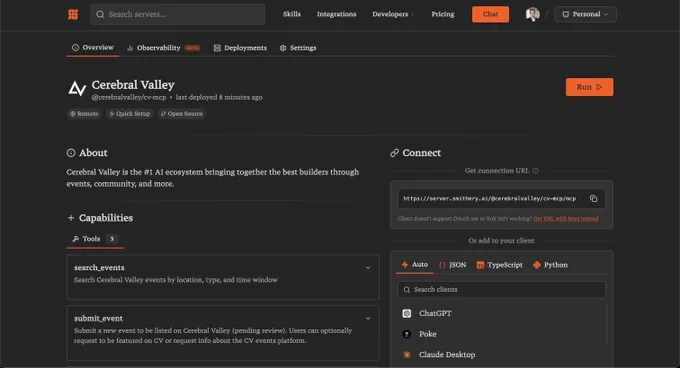Open the Deployments tab

pos(240,48)
